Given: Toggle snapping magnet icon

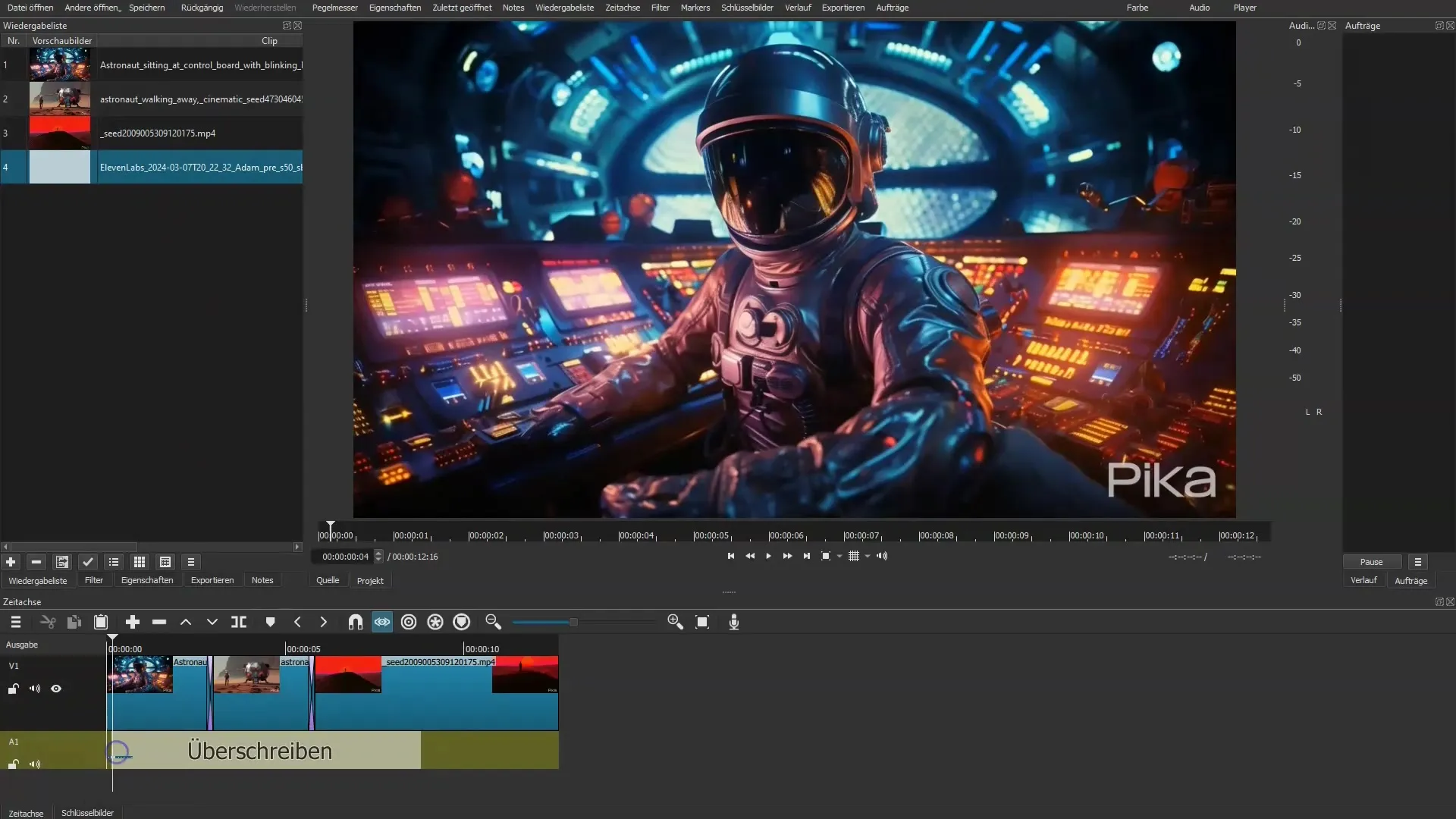Looking at the screenshot, I should click(x=356, y=622).
